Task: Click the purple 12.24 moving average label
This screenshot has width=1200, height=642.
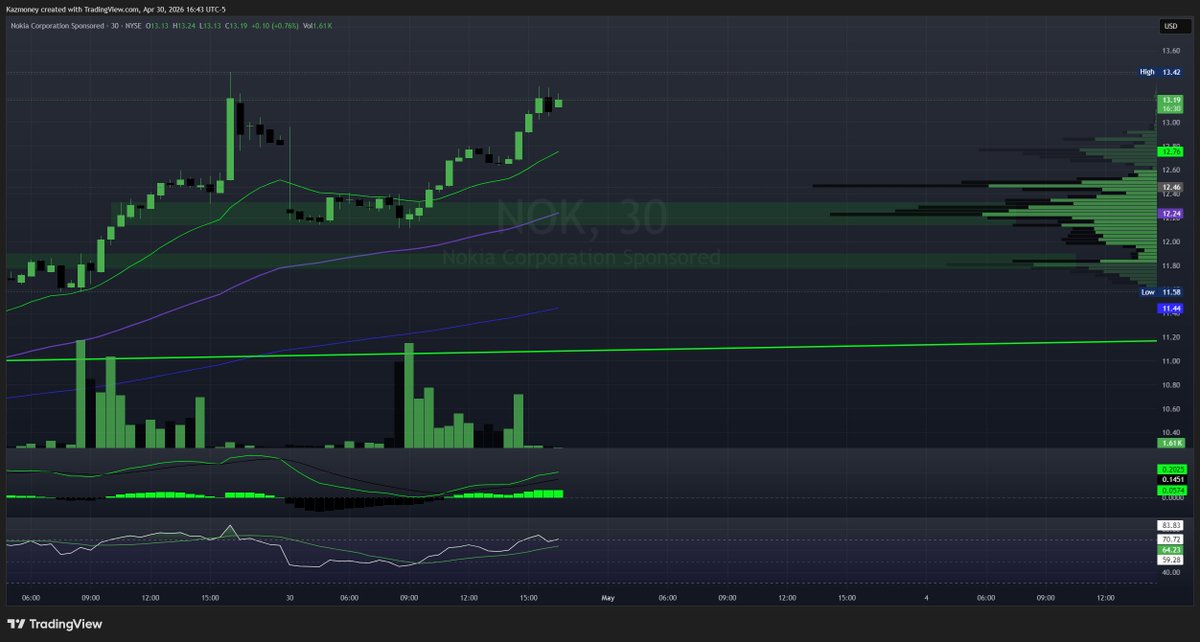Action: 1171,214
